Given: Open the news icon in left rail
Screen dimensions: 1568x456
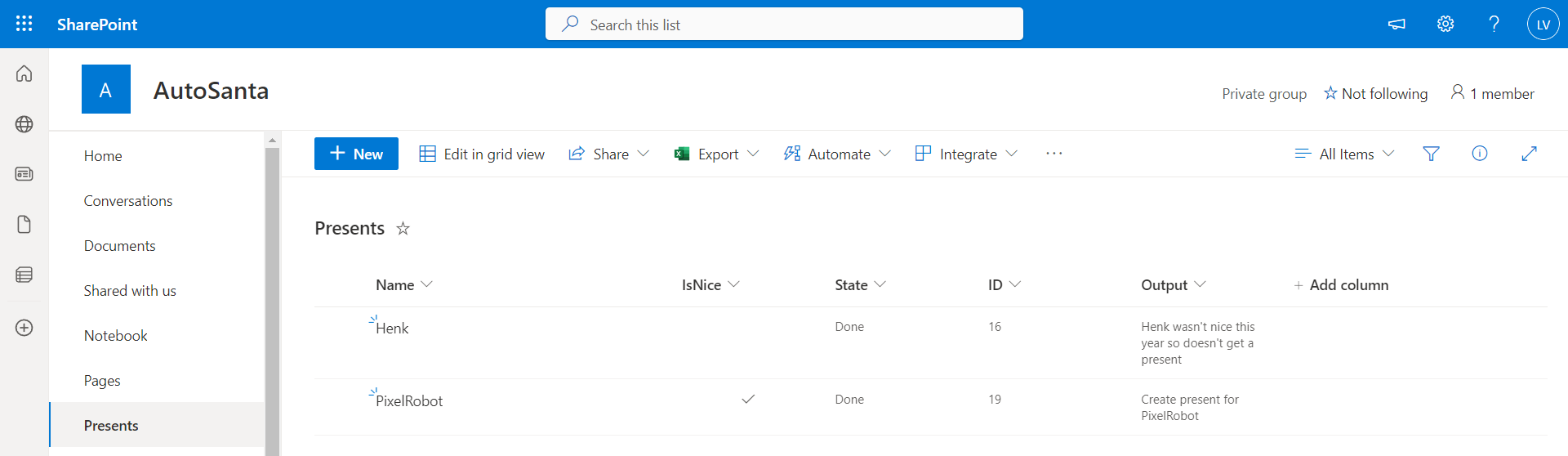Looking at the screenshot, I should (x=24, y=174).
